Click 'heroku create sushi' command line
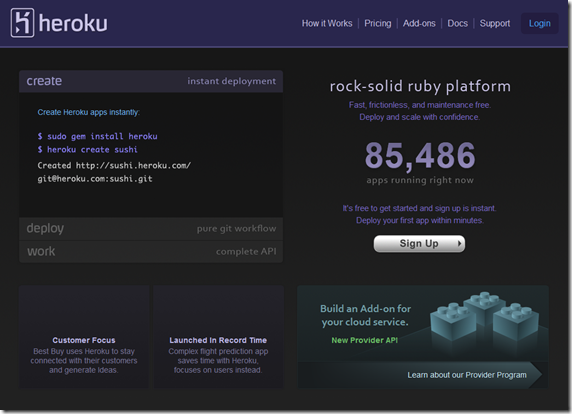This screenshot has width=572, height=414. pos(88,150)
